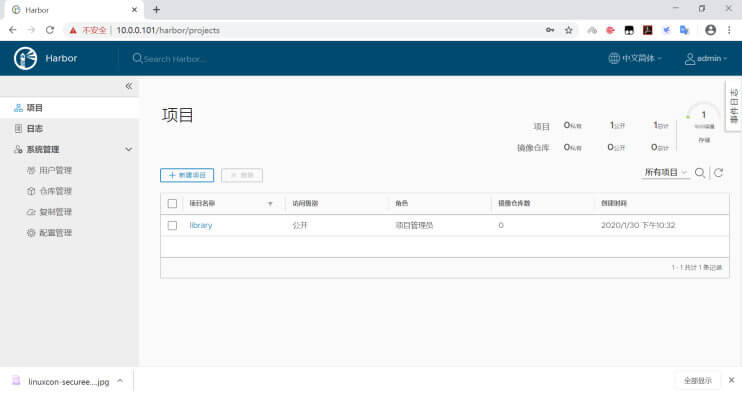742x394 pixels.
Task: Click the 公开 access cell
Action: 300,226
